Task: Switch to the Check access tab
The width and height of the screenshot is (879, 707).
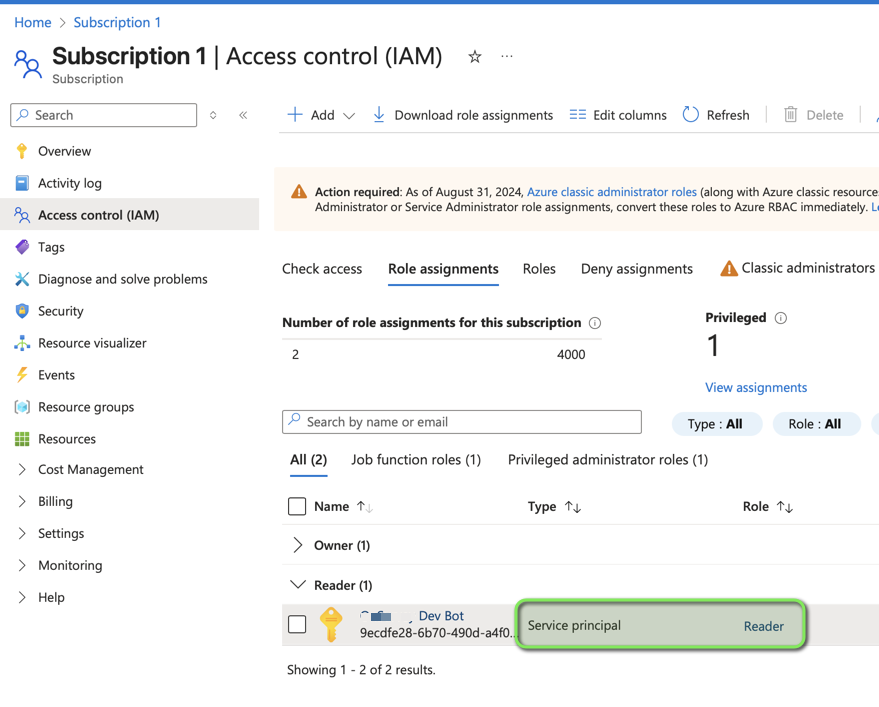Action: [322, 269]
